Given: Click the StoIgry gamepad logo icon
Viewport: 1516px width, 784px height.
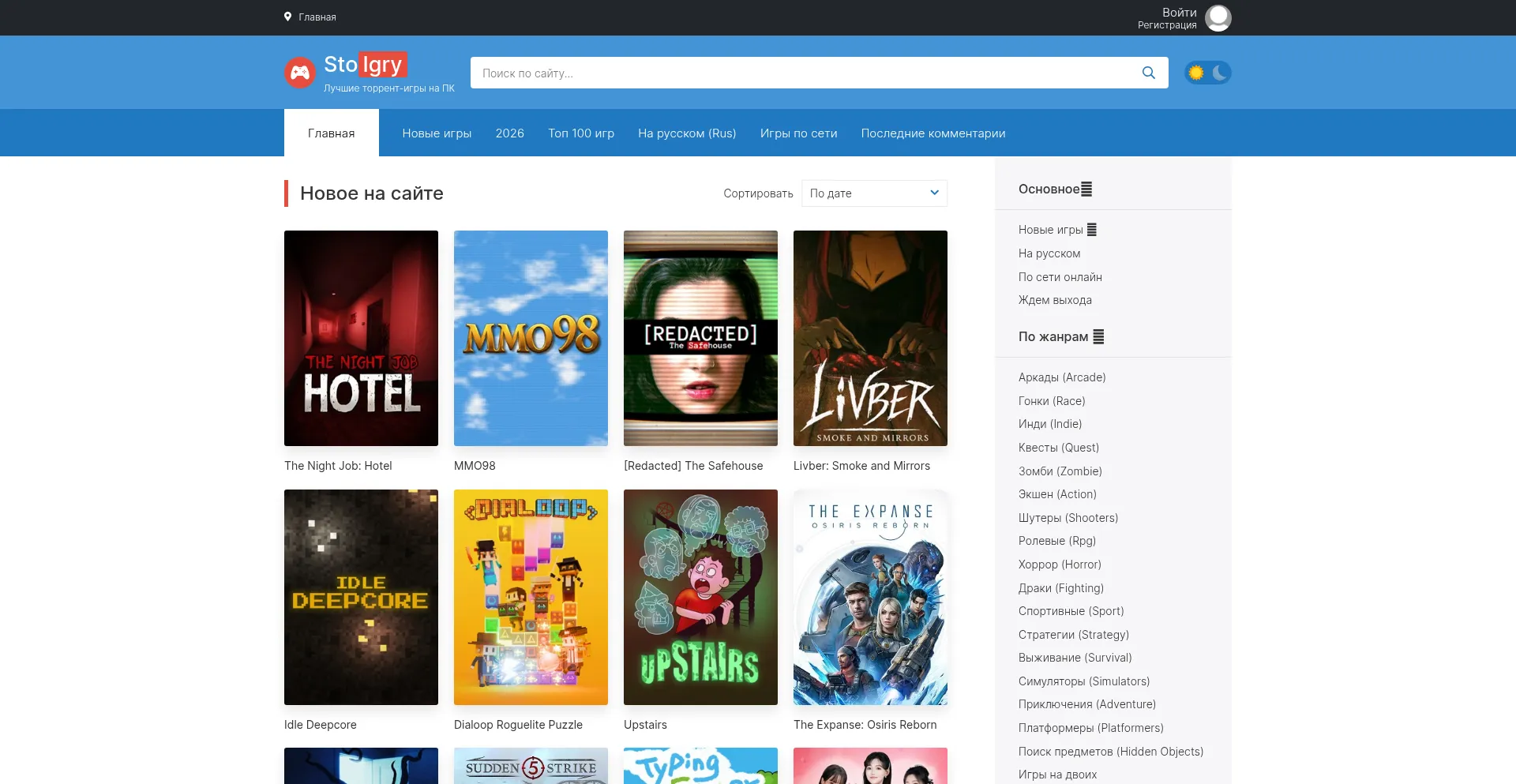Looking at the screenshot, I should pos(300,73).
